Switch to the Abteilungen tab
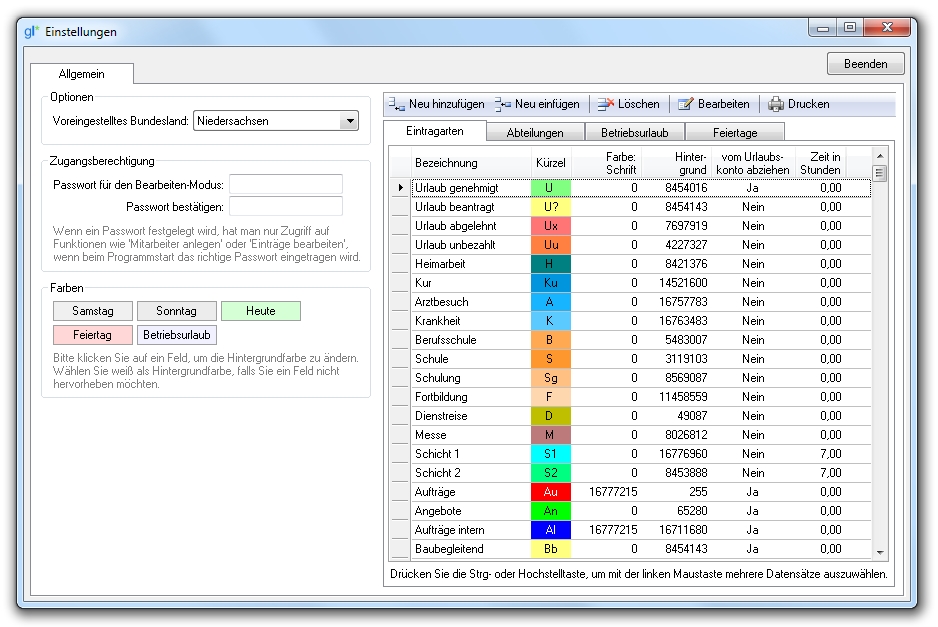938x627 pixels. point(535,132)
